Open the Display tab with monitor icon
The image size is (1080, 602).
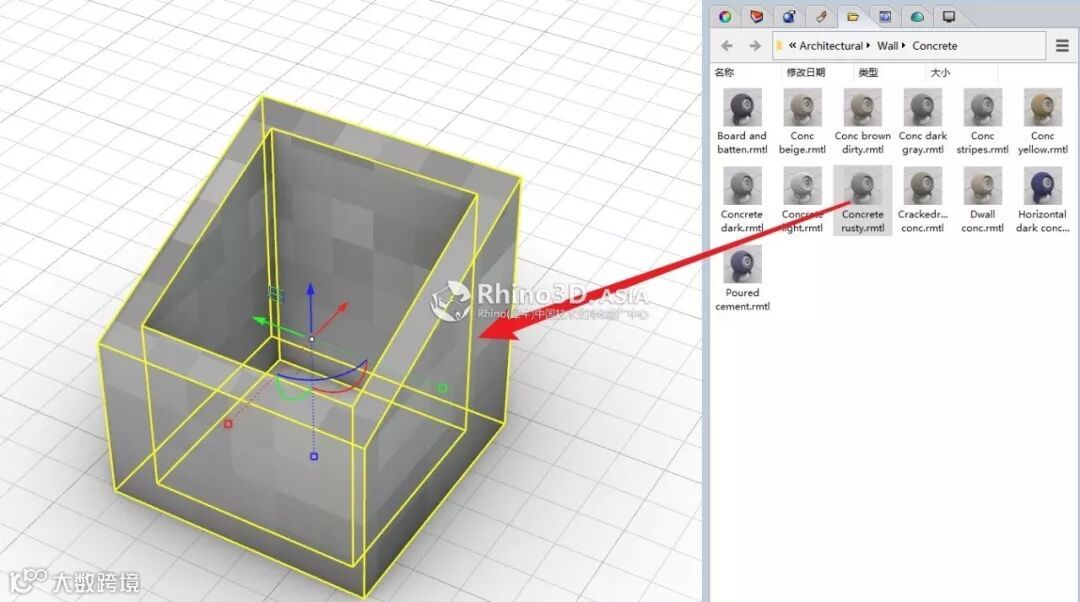point(948,17)
